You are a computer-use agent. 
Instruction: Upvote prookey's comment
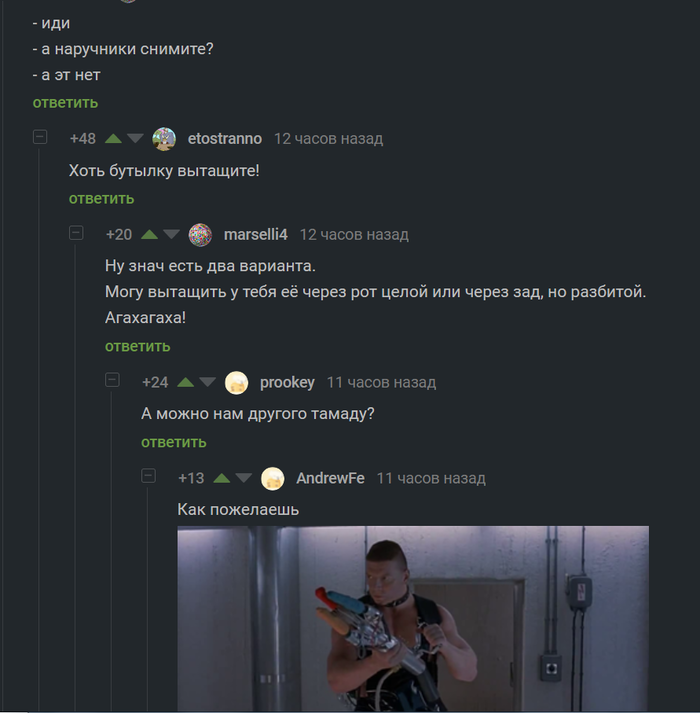tap(186, 382)
